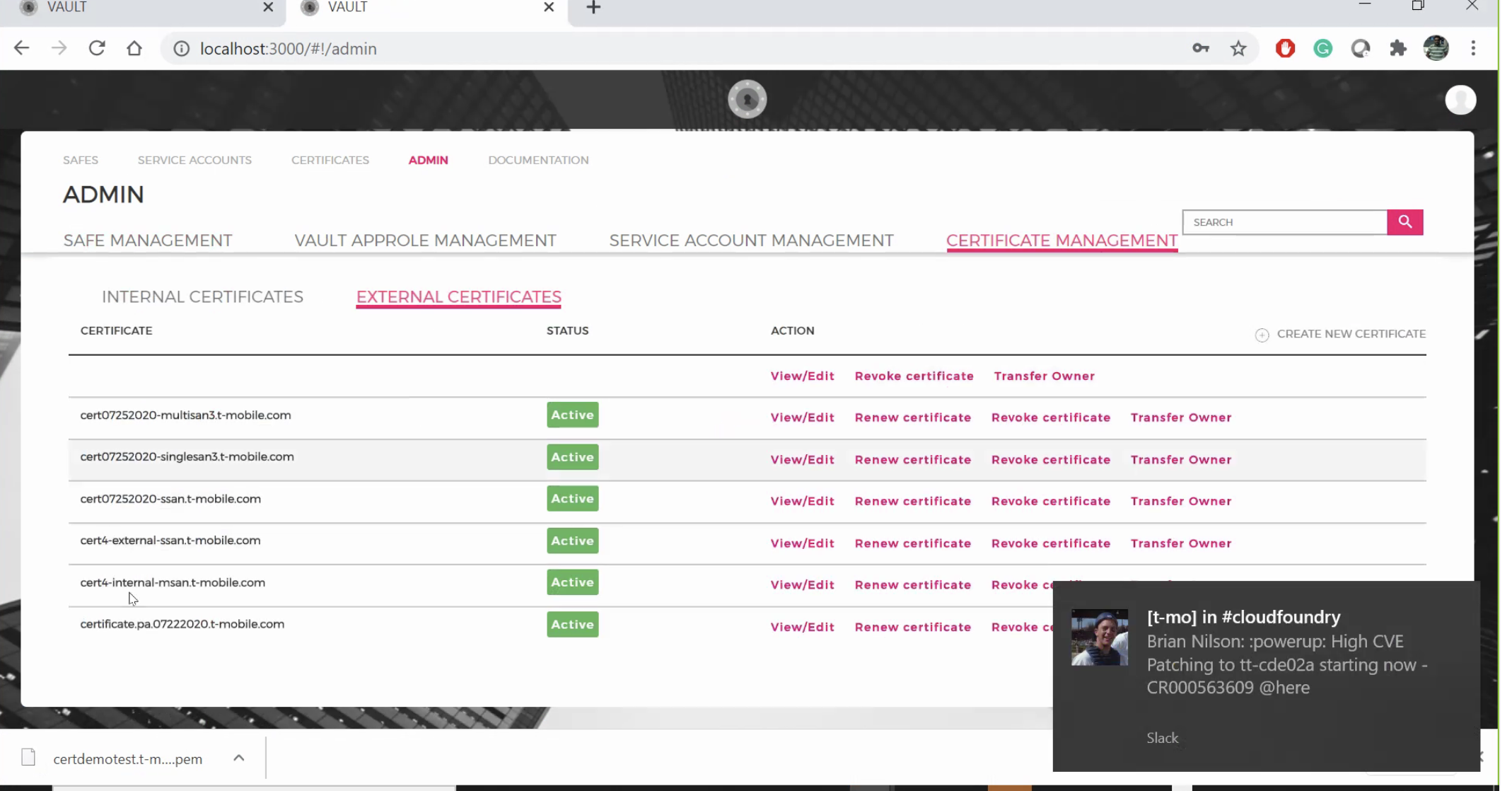The width and height of the screenshot is (1512, 791).
Task: Open a new browser tab
Action: pos(594,8)
